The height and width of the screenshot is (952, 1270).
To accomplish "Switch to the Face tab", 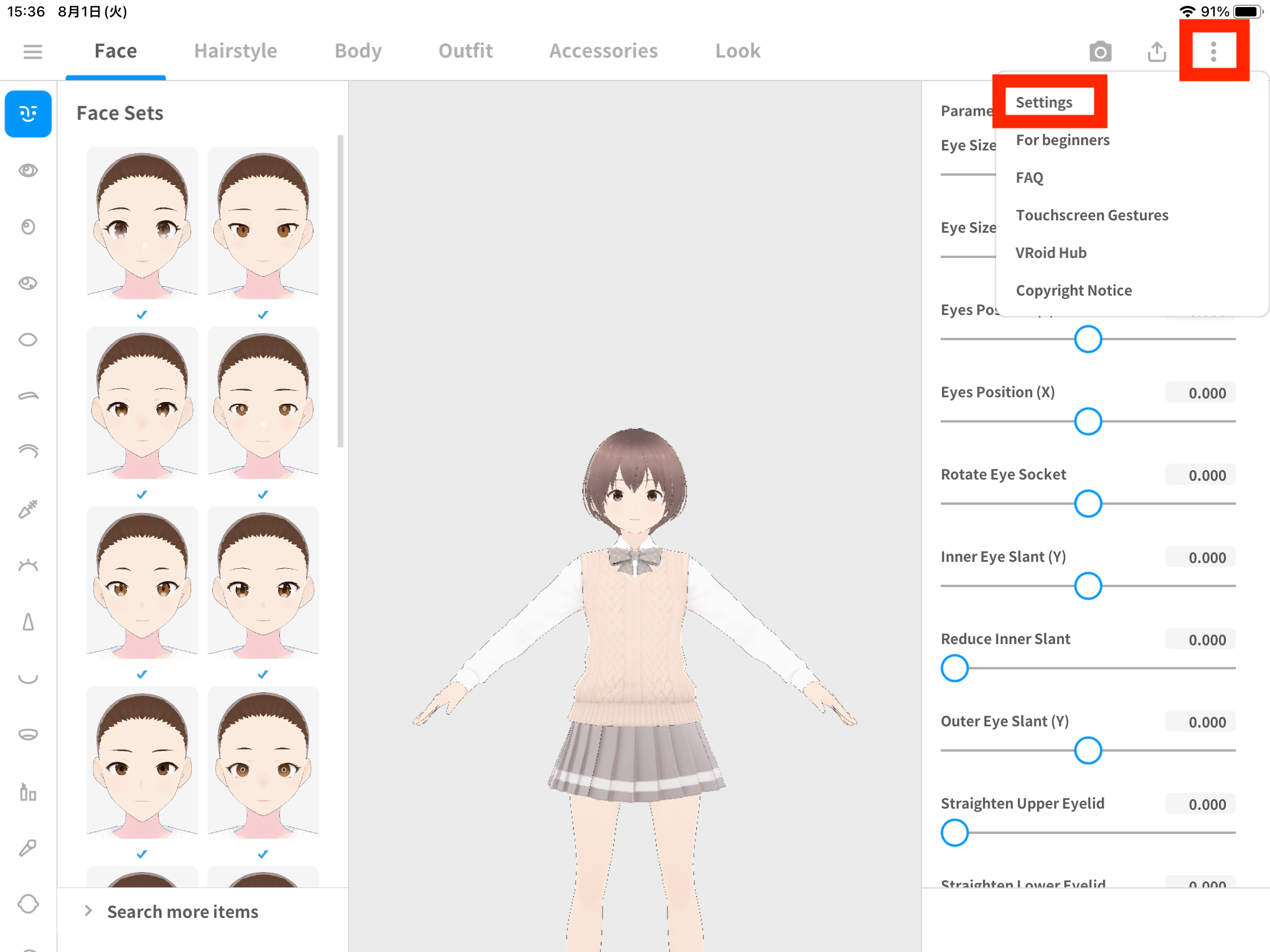I will pyautogui.click(x=116, y=51).
